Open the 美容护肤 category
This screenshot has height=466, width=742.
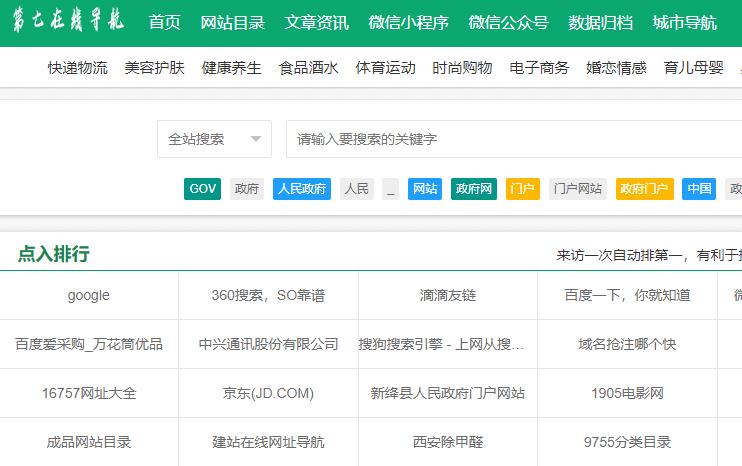point(154,68)
